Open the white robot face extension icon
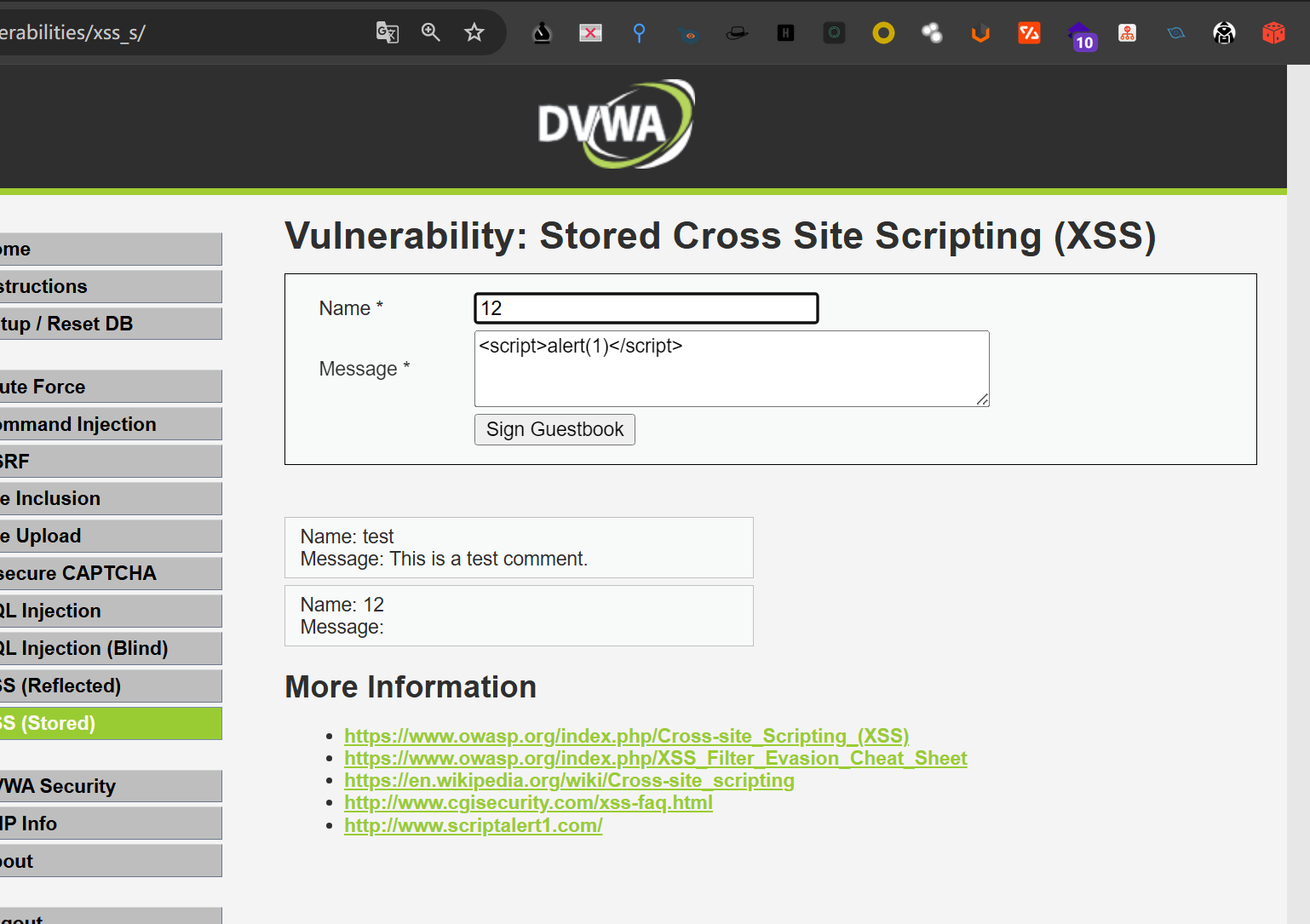This screenshot has width=1310, height=924. click(1224, 33)
